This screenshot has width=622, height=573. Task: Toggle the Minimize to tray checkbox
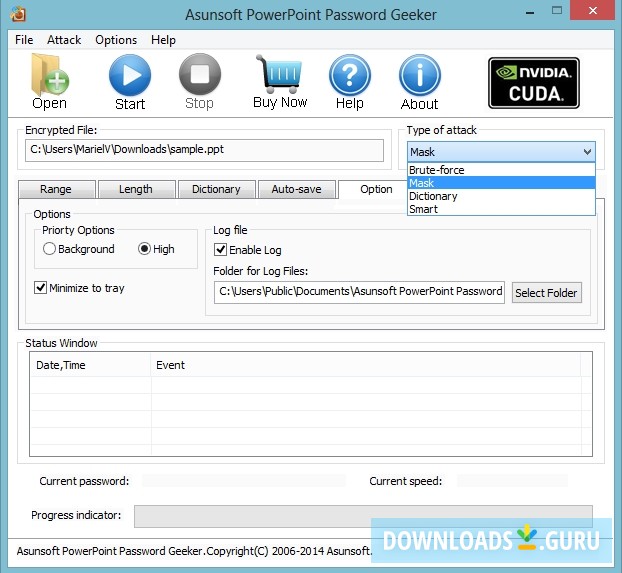click(x=40, y=287)
